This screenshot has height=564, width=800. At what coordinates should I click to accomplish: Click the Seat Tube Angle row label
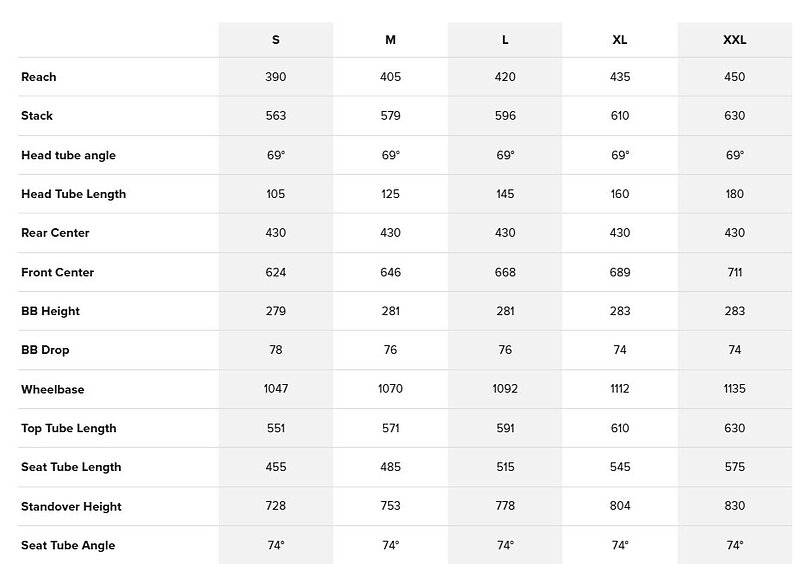tap(68, 545)
